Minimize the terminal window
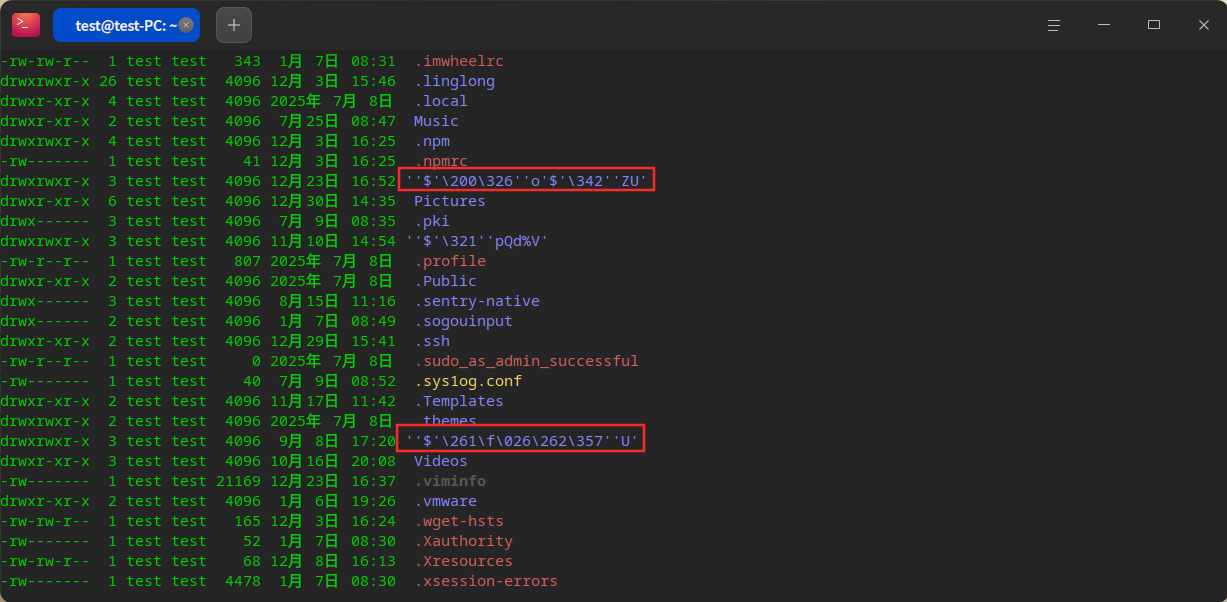The image size is (1227, 602). coord(1104,25)
